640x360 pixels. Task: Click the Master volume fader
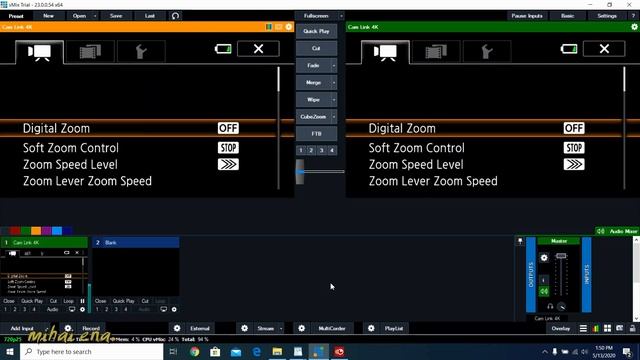[x=561, y=256]
